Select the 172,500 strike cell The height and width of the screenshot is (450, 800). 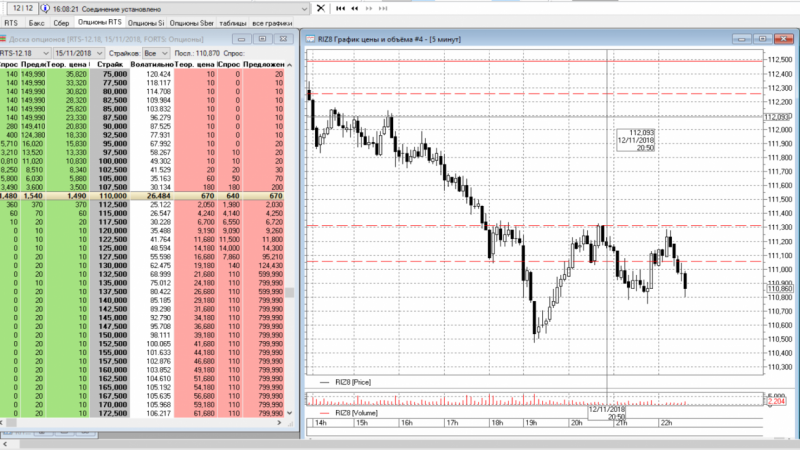tap(110, 413)
